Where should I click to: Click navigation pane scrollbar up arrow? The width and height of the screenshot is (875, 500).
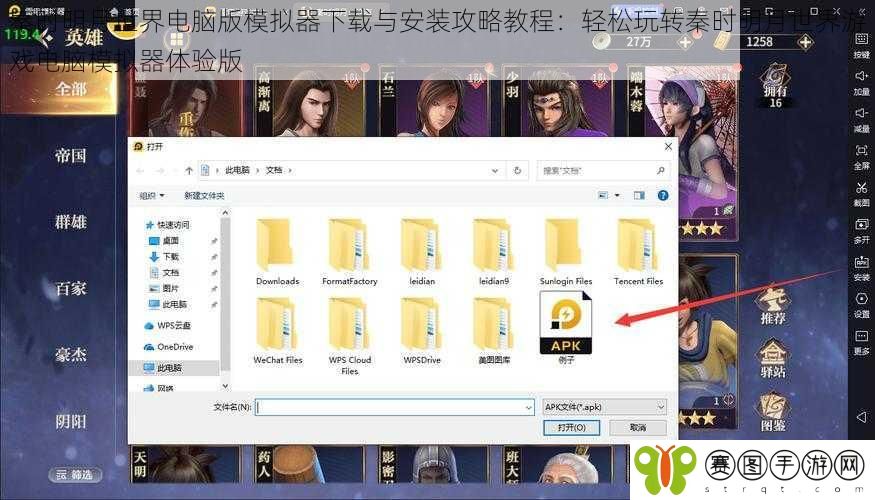[x=225, y=213]
